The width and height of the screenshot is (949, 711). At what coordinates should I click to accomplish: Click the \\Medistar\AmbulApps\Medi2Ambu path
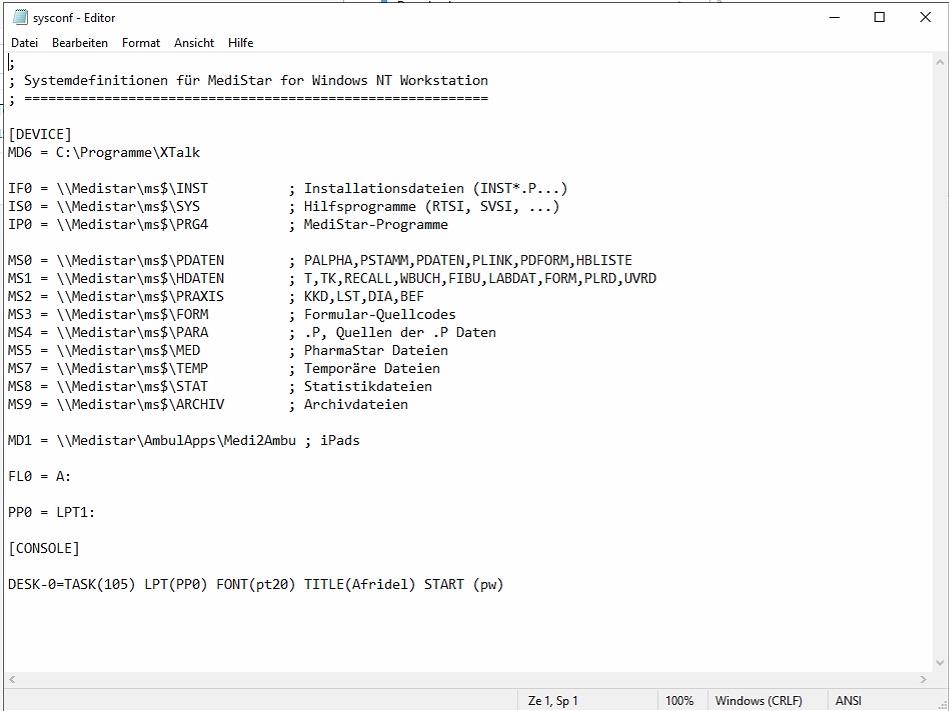tap(176, 441)
